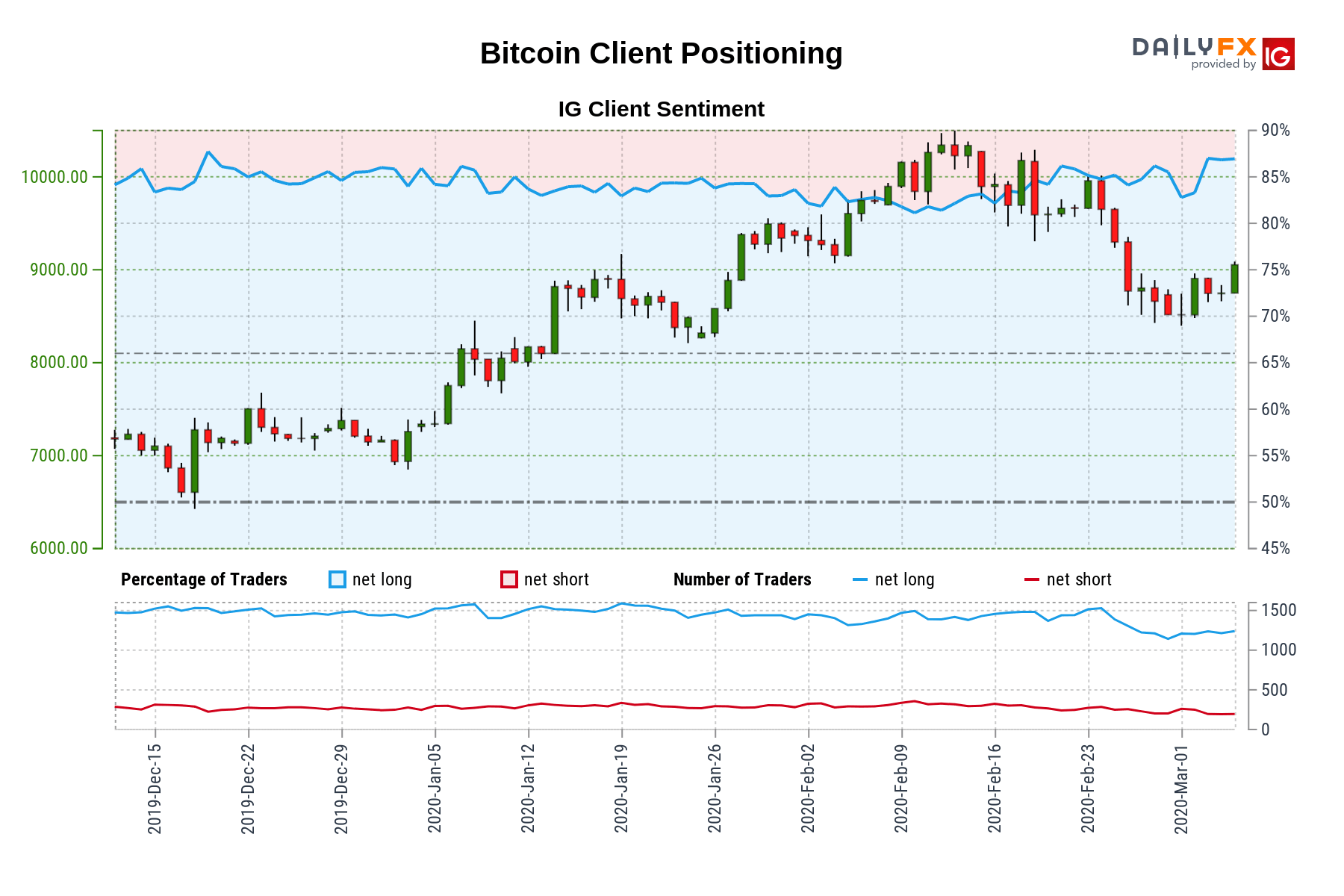
Task: Click the blue net long line legend marker
Action: point(860,579)
